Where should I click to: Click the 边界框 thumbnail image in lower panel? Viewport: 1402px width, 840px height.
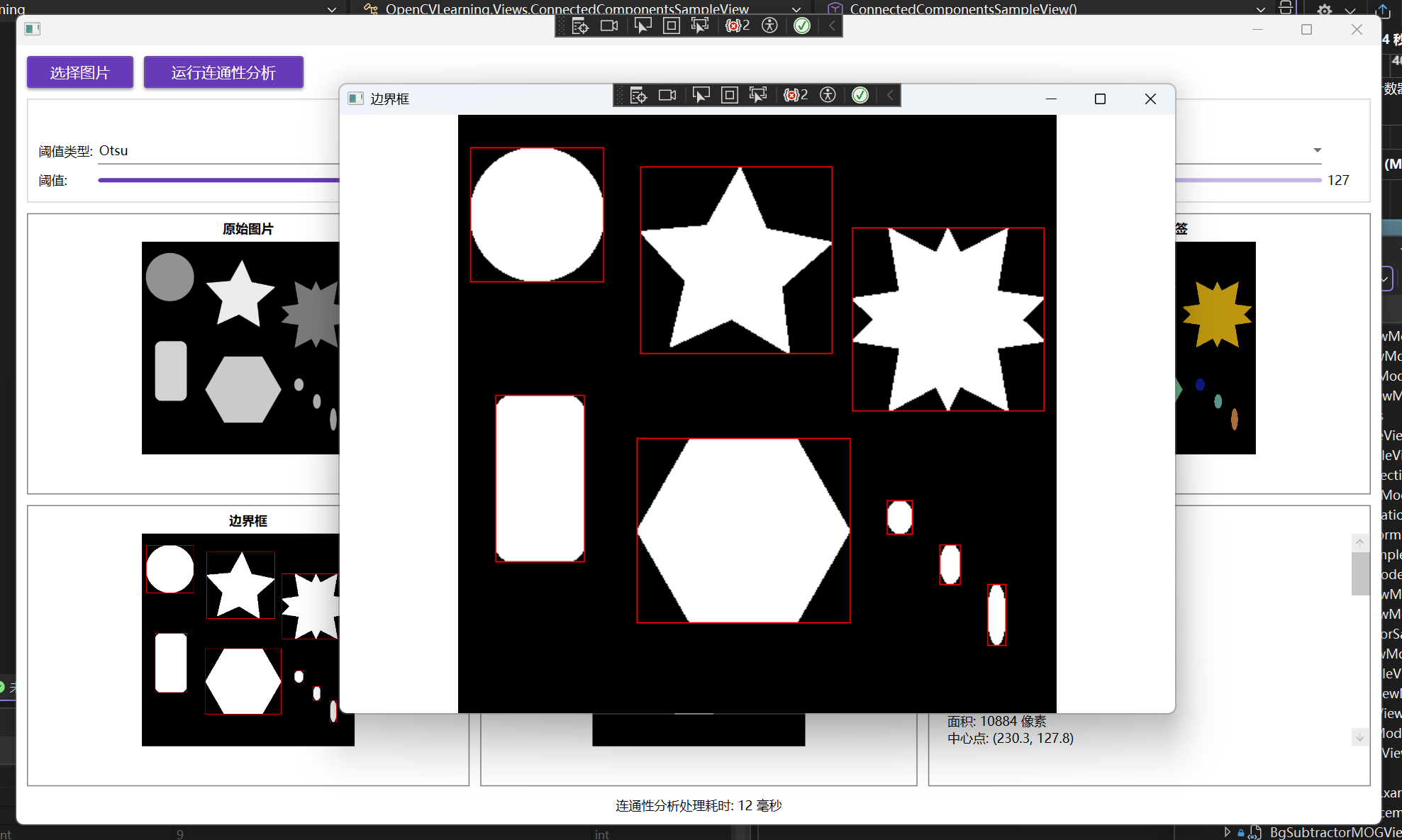coord(241,638)
